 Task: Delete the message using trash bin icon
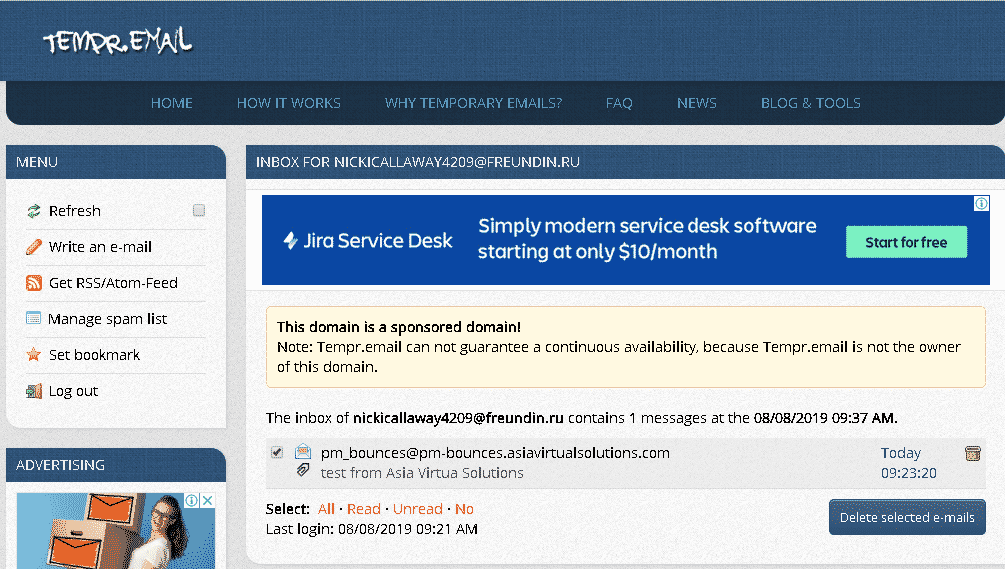click(x=972, y=454)
